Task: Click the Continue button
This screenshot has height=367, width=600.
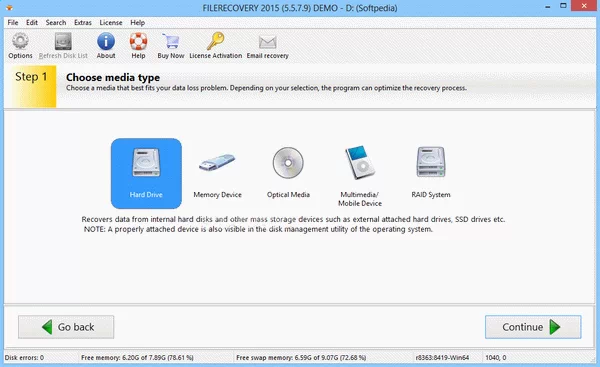Action: [533, 327]
